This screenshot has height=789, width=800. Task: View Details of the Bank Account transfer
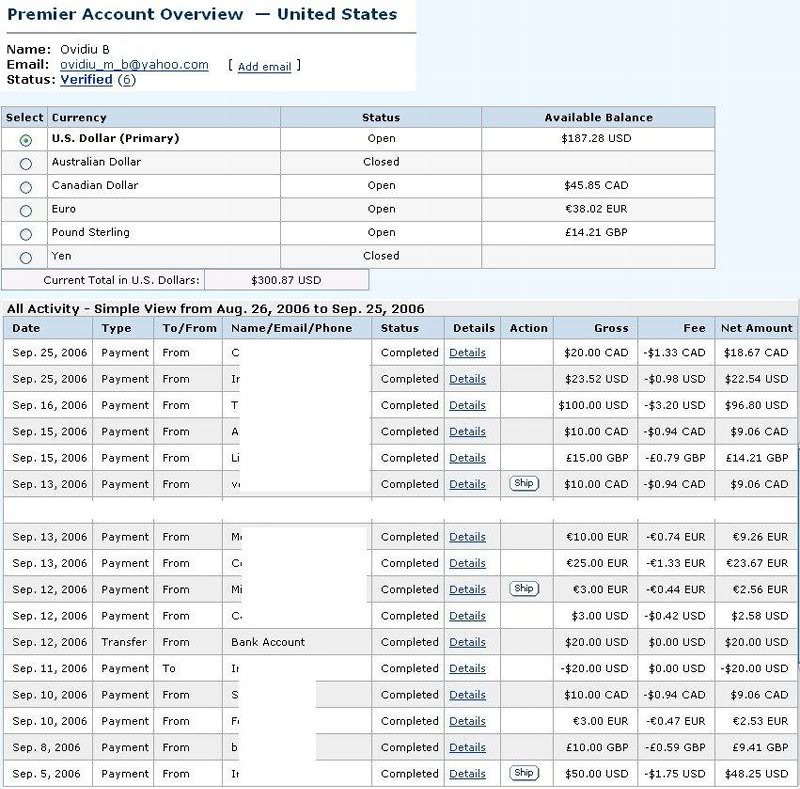(x=467, y=642)
